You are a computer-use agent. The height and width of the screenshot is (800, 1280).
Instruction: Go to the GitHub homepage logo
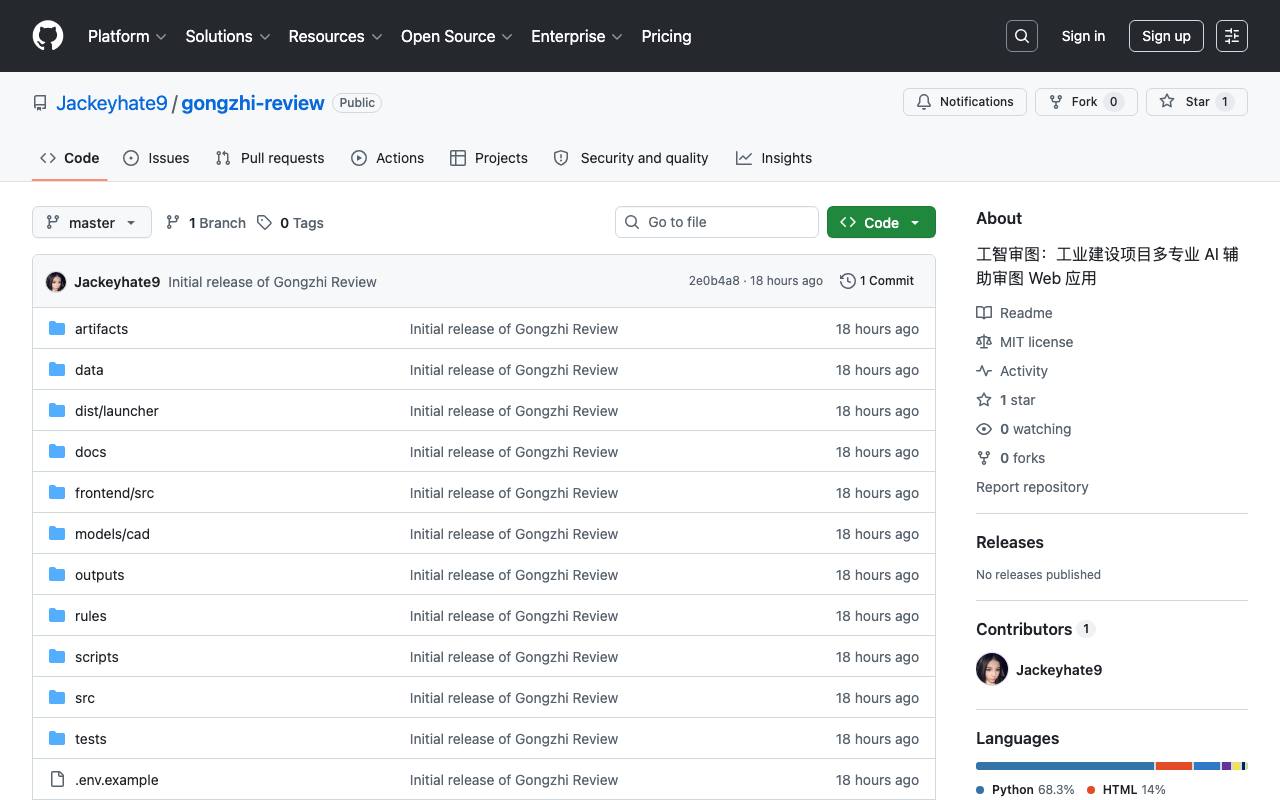pos(48,36)
